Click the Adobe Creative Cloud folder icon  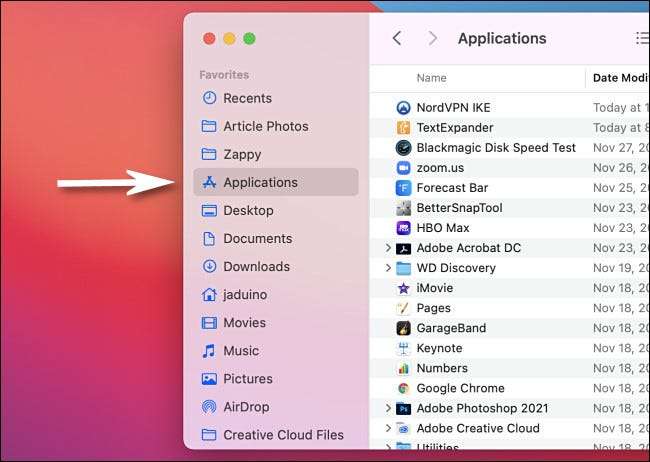403,428
